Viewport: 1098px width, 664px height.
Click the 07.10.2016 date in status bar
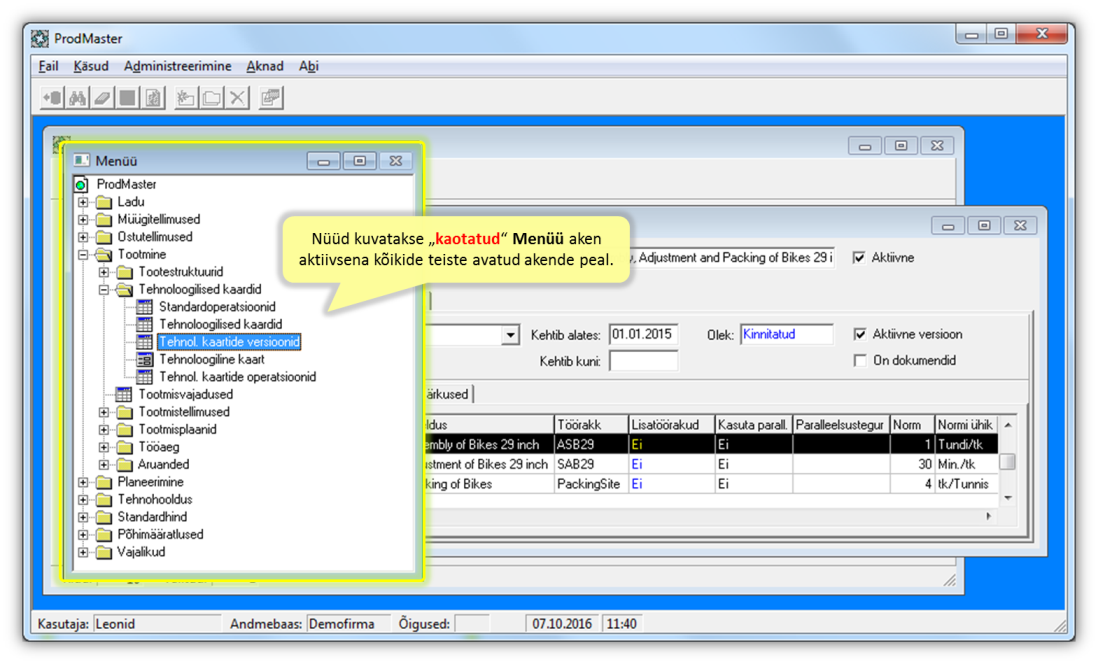click(562, 623)
